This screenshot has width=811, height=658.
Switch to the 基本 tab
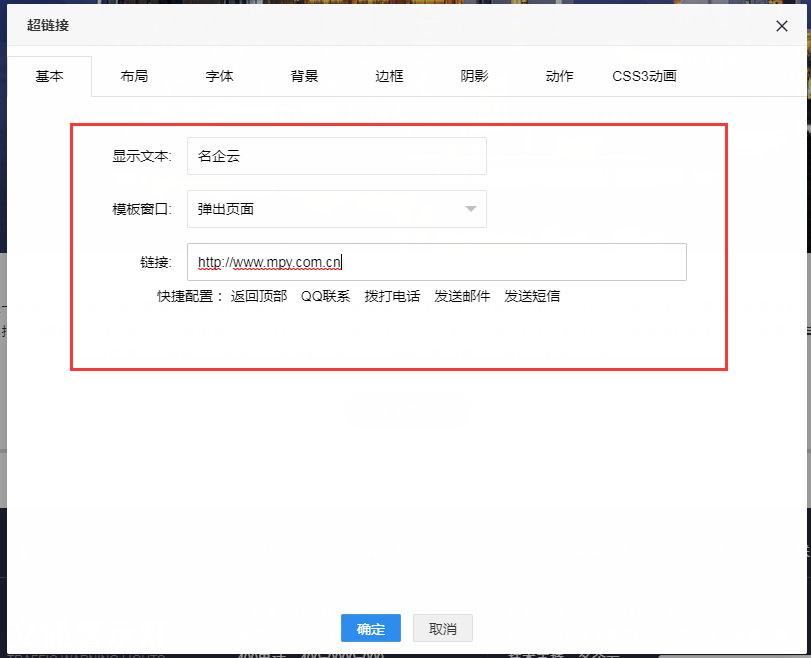click(49, 76)
